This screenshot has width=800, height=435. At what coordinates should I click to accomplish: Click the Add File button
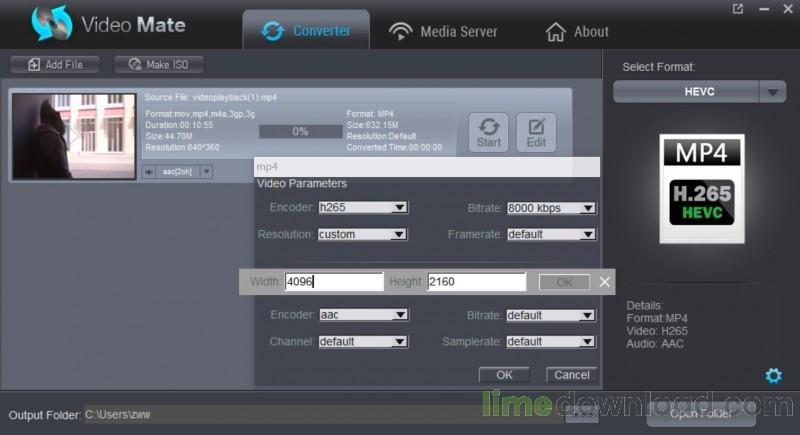click(x=56, y=65)
